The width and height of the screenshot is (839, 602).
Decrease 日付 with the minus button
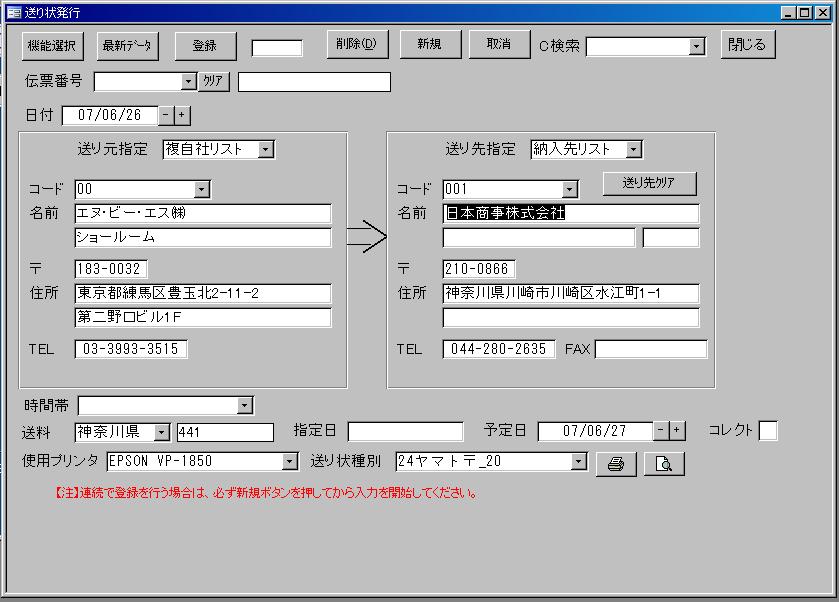(x=166, y=115)
